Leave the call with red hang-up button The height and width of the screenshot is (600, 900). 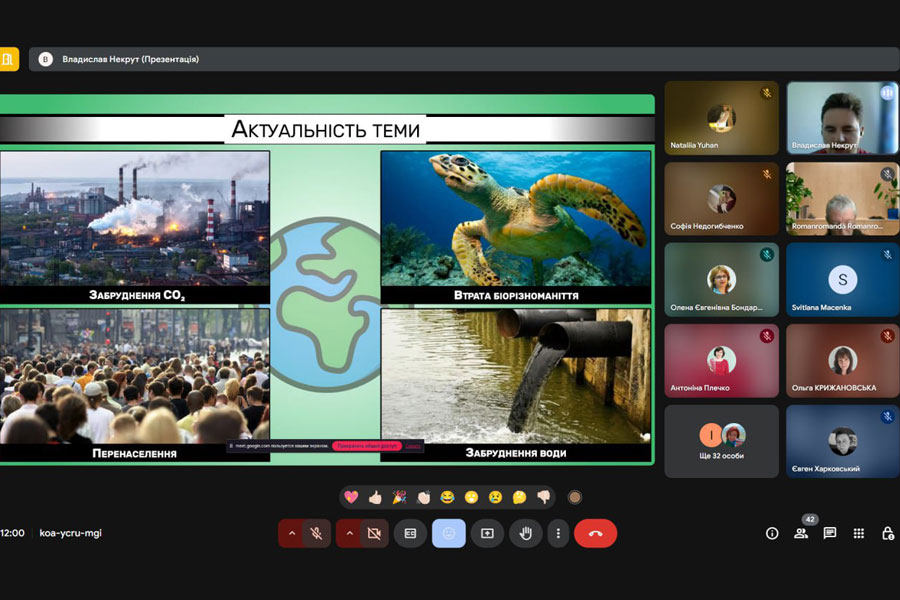pyautogui.click(x=595, y=533)
